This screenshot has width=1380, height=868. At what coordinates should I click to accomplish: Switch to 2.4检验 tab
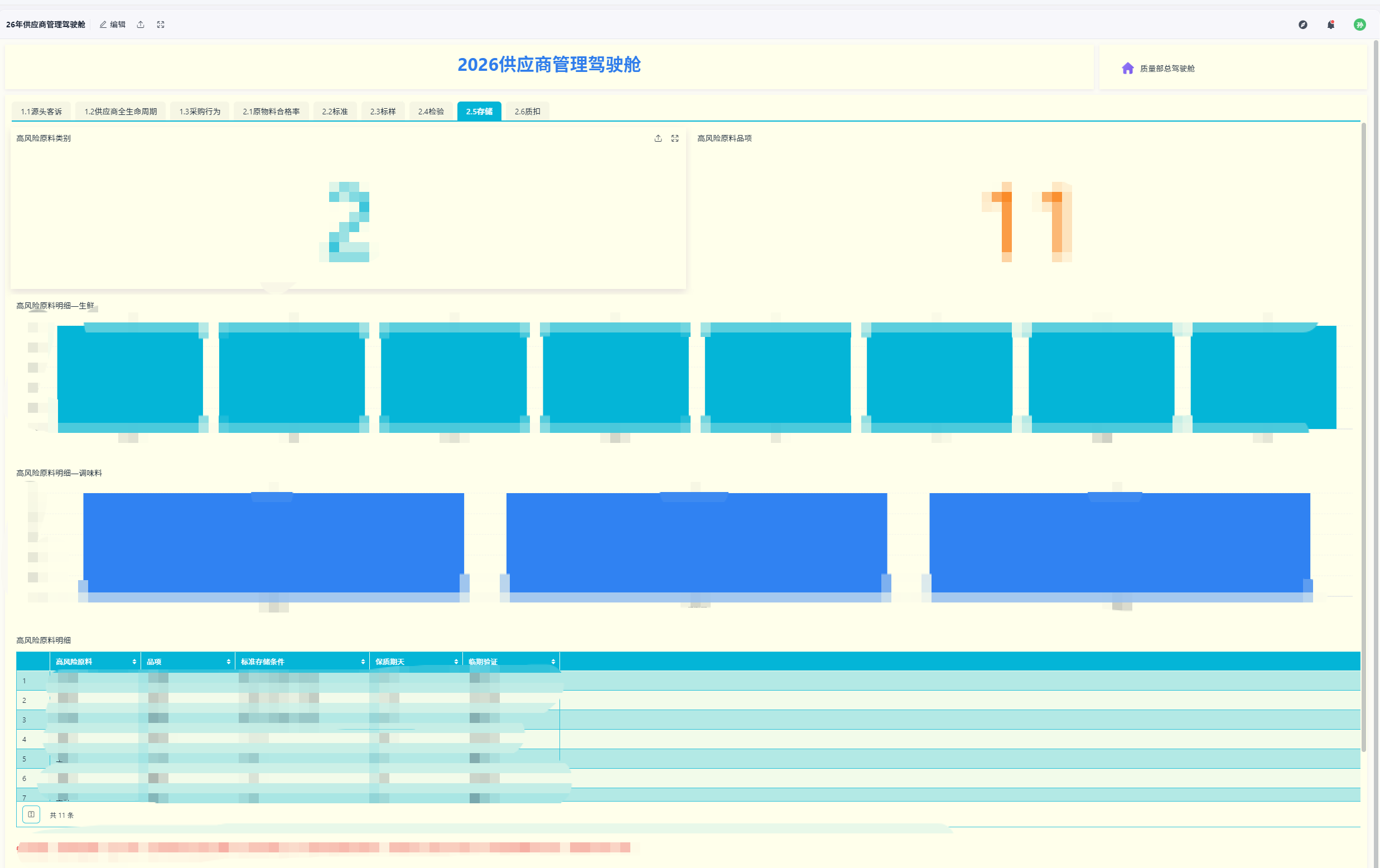[x=431, y=111]
